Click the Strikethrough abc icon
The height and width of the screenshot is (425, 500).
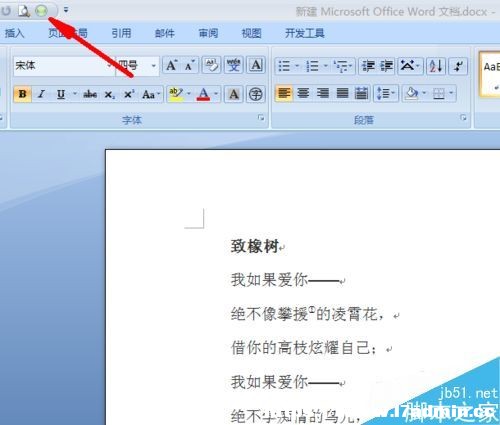click(90, 94)
